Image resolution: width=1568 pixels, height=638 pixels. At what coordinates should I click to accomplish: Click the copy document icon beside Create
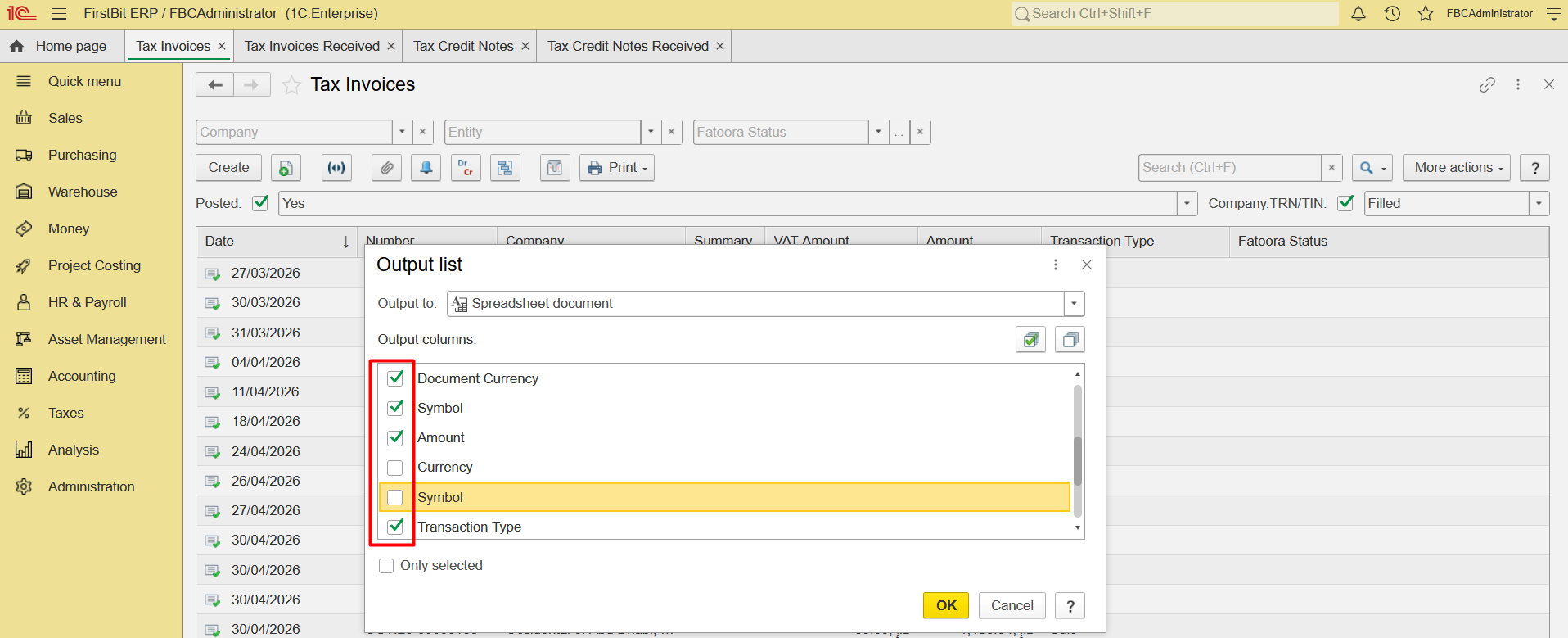pos(286,168)
